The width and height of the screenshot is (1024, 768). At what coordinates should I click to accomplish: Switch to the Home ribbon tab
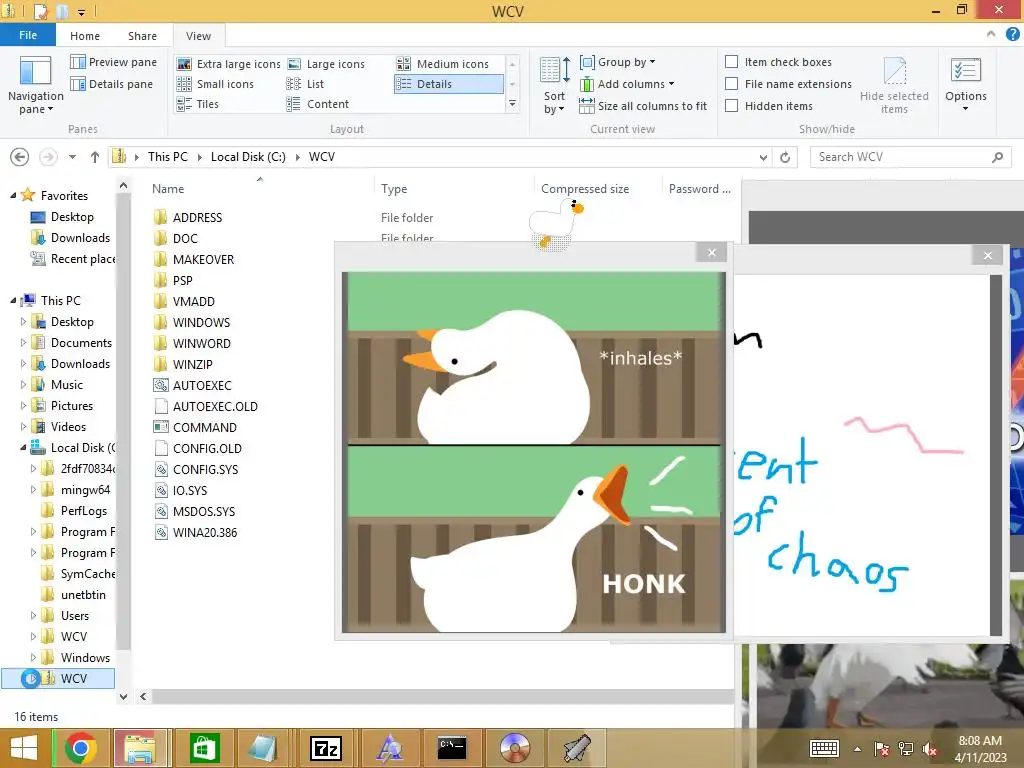[85, 36]
